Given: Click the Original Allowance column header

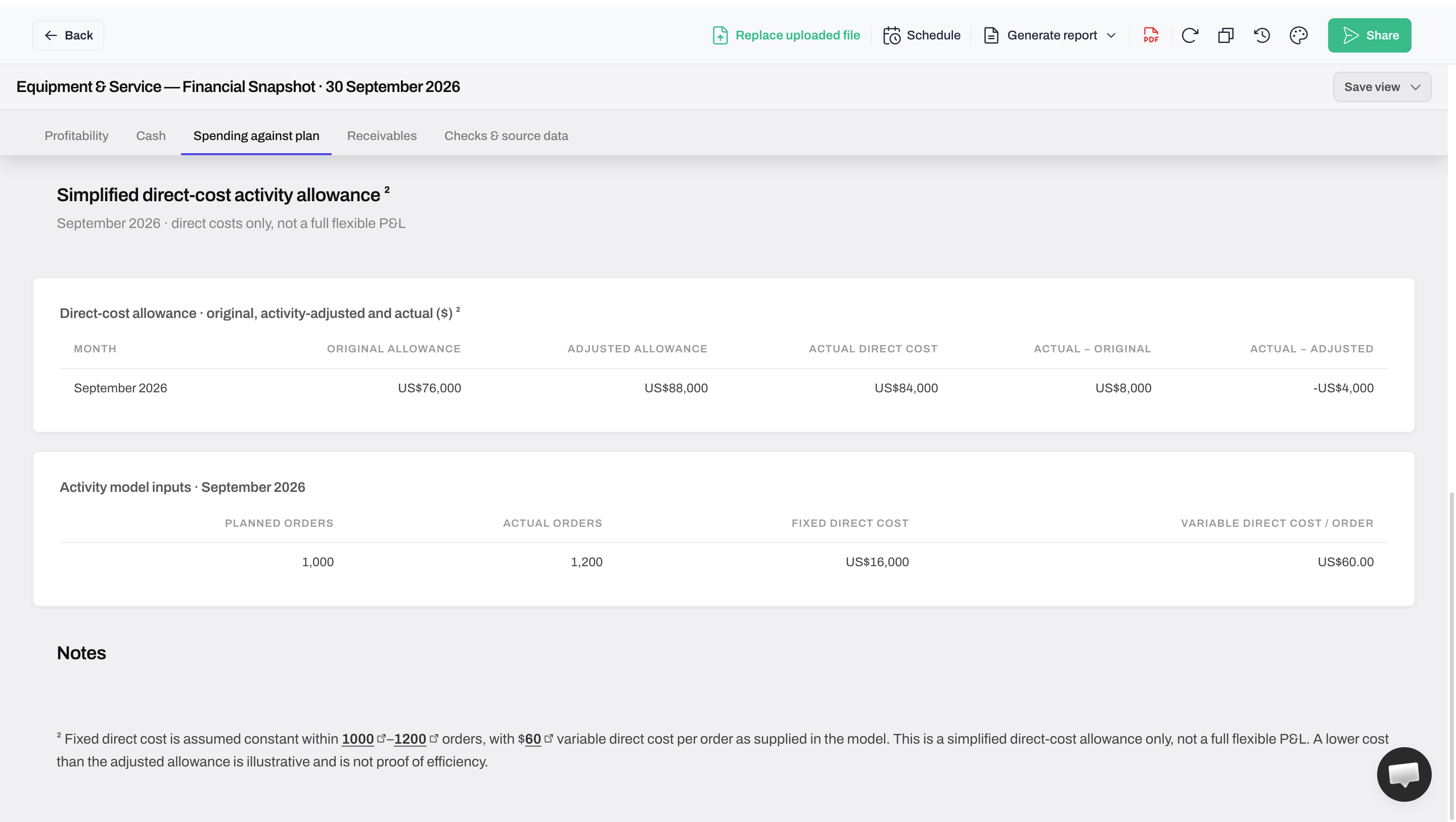Looking at the screenshot, I should [x=393, y=349].
